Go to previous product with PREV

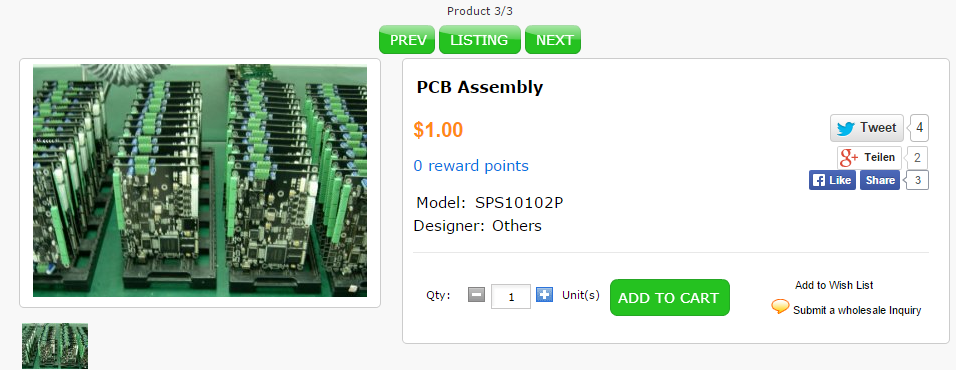[407, 40]
